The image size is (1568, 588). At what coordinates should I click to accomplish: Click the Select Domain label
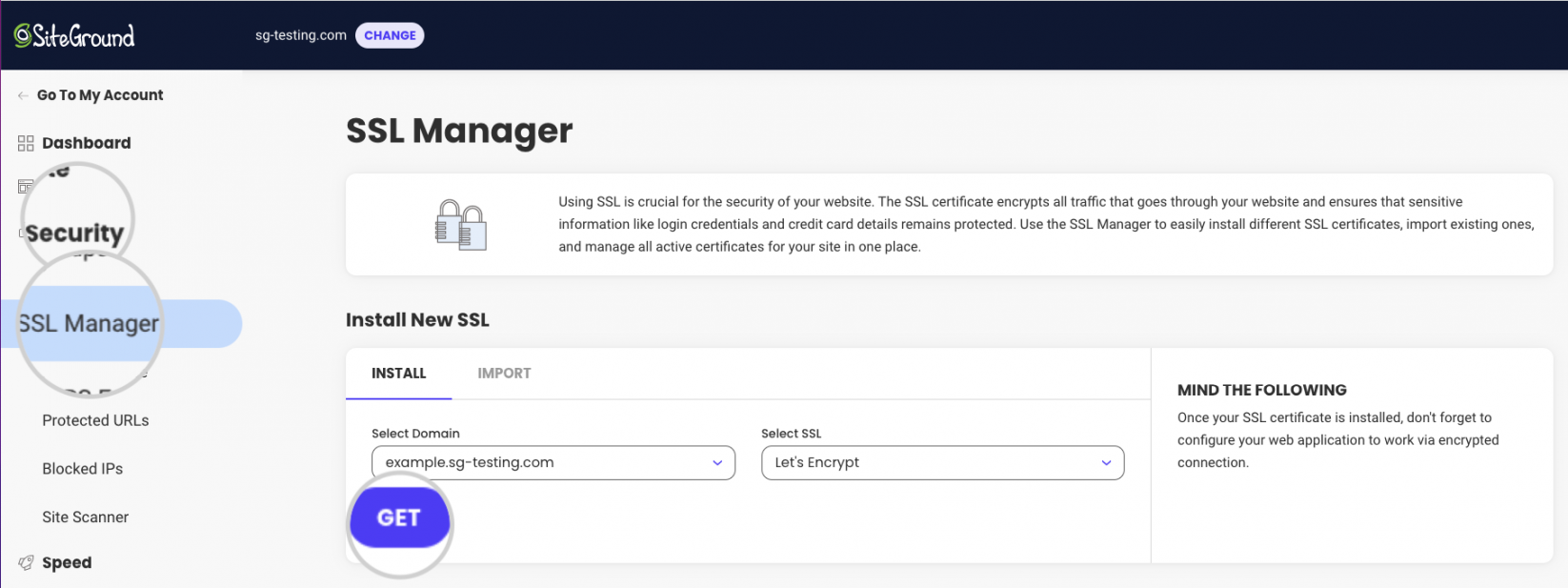[x=415, y=434]
